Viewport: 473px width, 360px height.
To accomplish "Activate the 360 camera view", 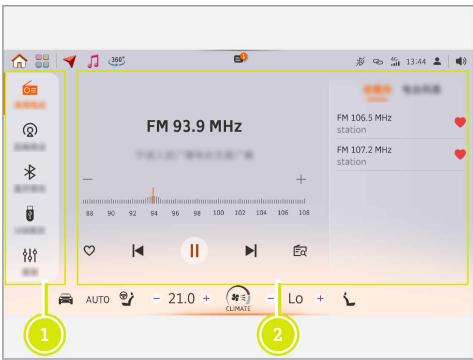I will (117, 61).
